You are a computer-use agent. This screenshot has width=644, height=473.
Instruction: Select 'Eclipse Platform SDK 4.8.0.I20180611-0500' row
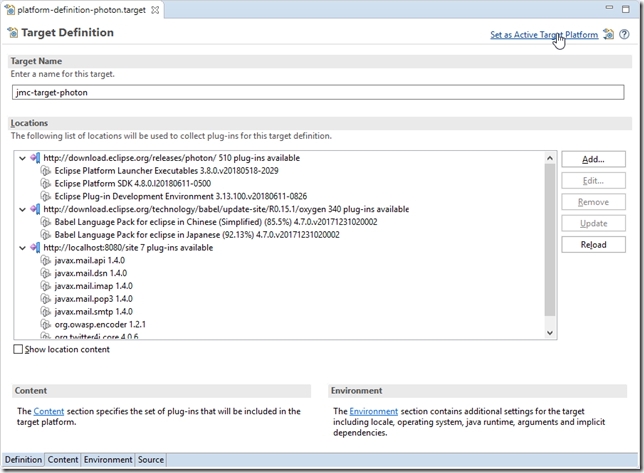point(133,184)
